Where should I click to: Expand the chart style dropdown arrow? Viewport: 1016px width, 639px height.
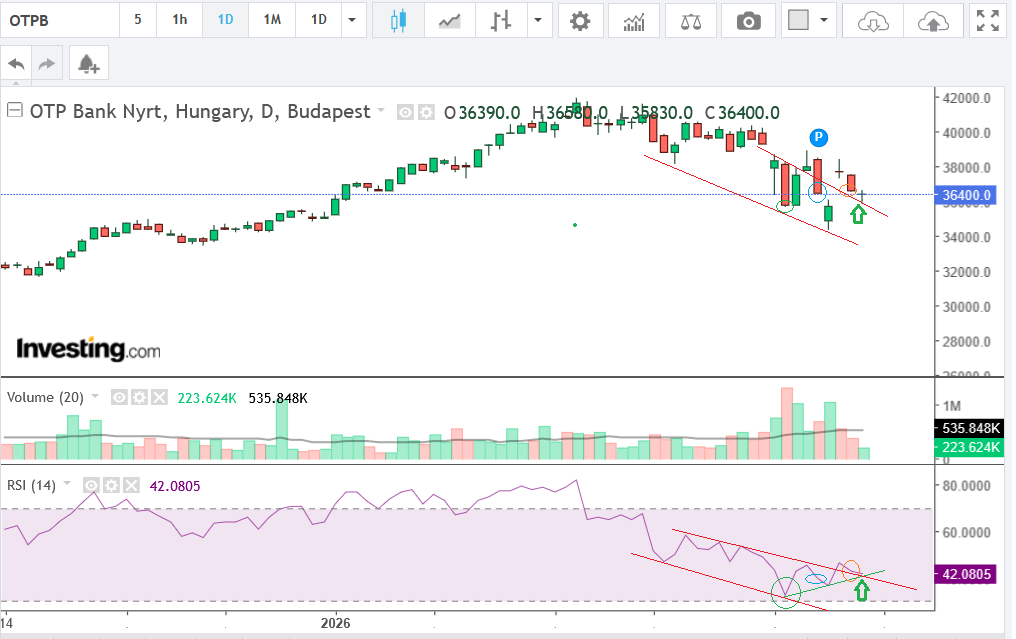coord(539,20)
